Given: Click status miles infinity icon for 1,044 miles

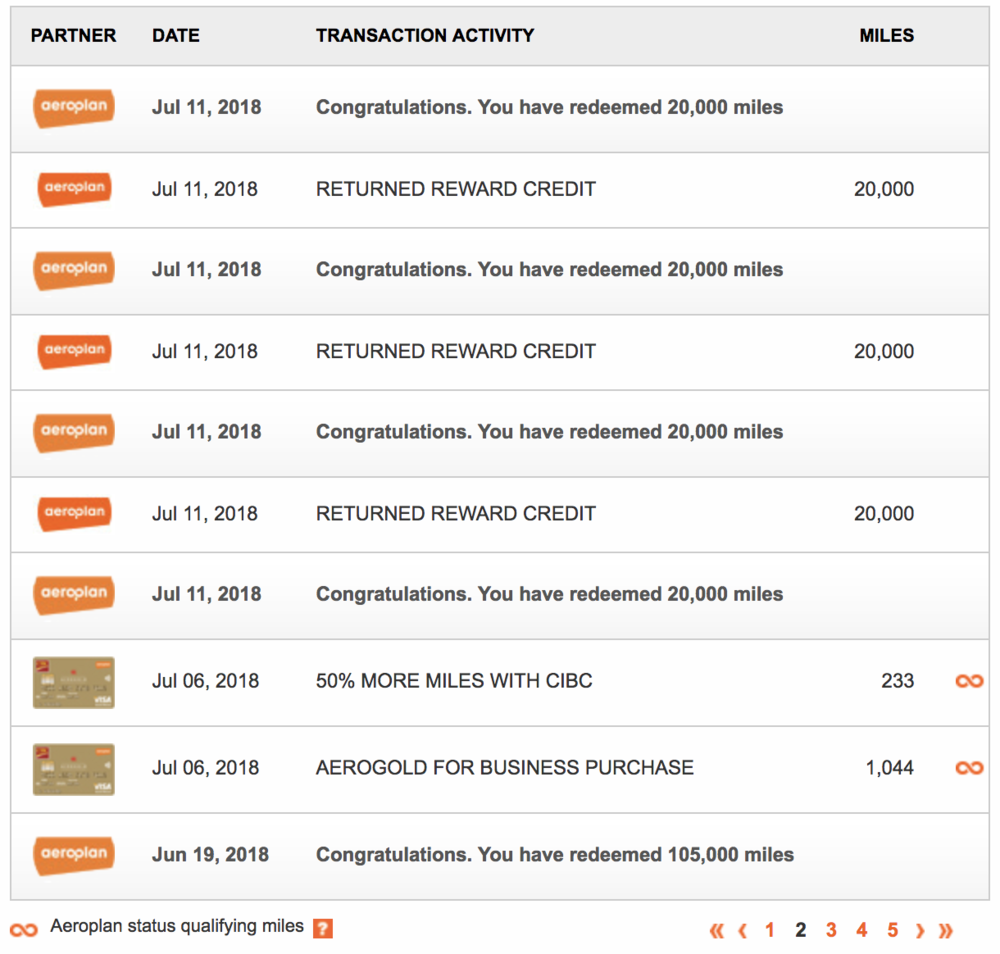Looking at the screenshot, I should pos(969,768).
